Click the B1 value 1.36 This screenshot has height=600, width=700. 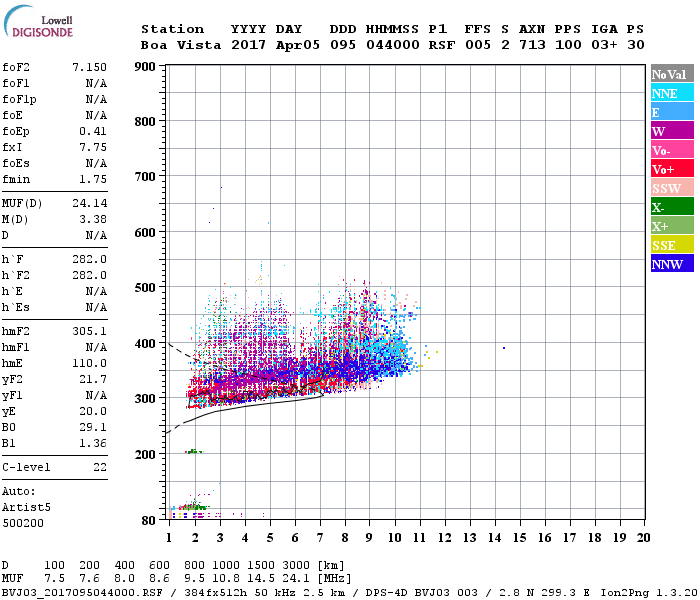pyautogui.click(x=93, y=444)
